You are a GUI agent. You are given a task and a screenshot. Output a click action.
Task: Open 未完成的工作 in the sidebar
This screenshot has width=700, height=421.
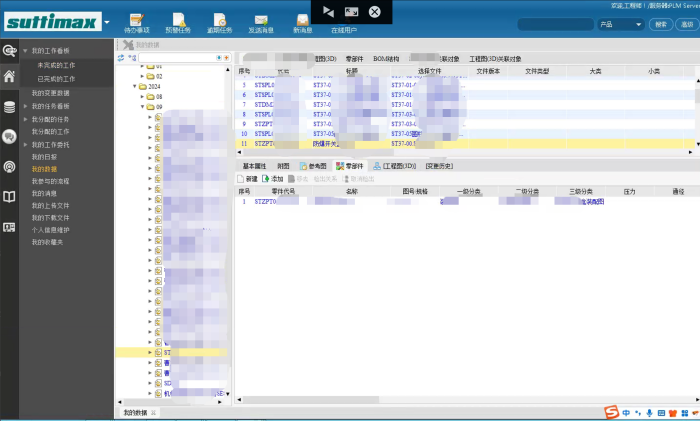tap(56, 65)
